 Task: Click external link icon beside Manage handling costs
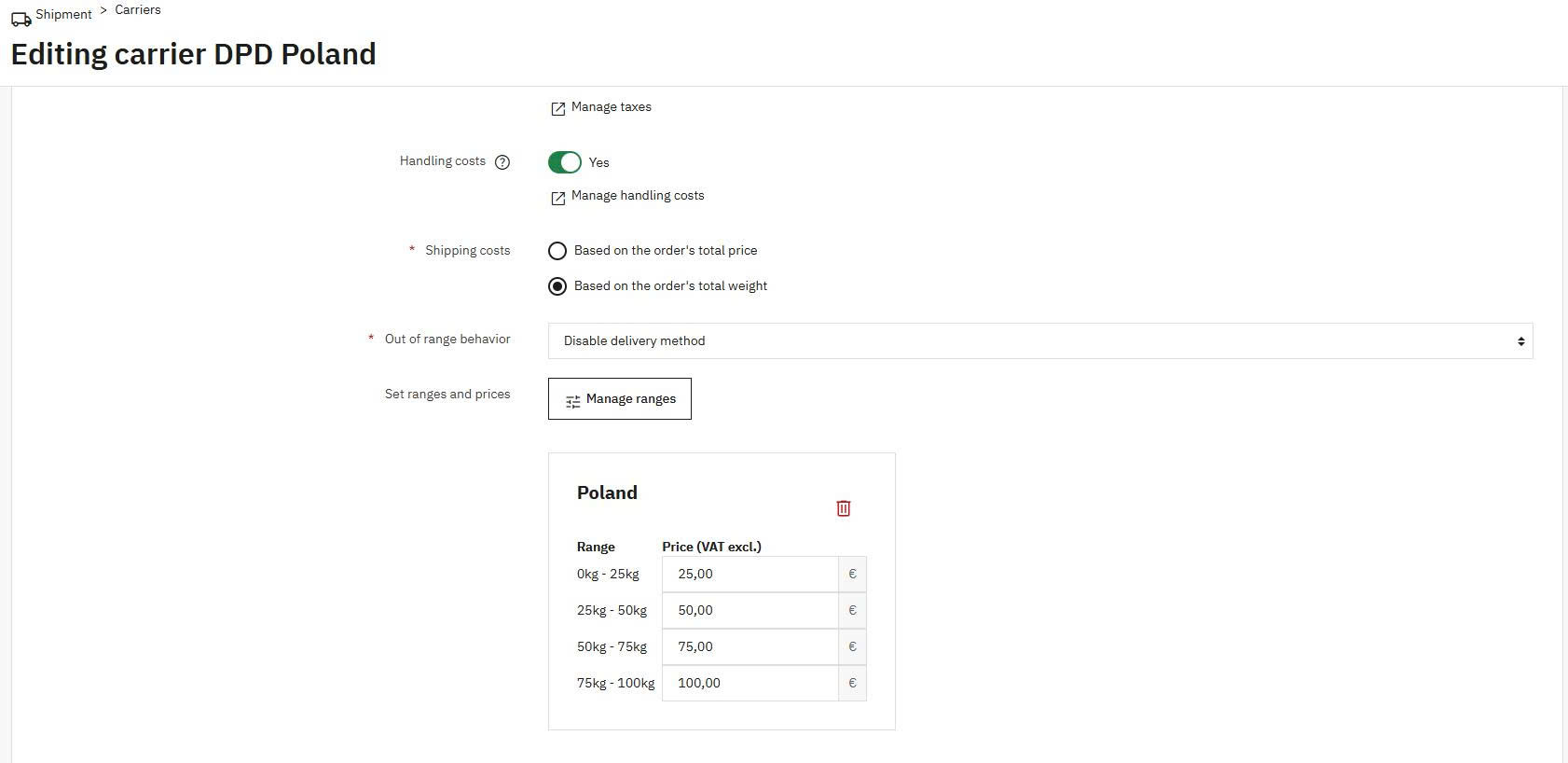(x=557, y=198)
